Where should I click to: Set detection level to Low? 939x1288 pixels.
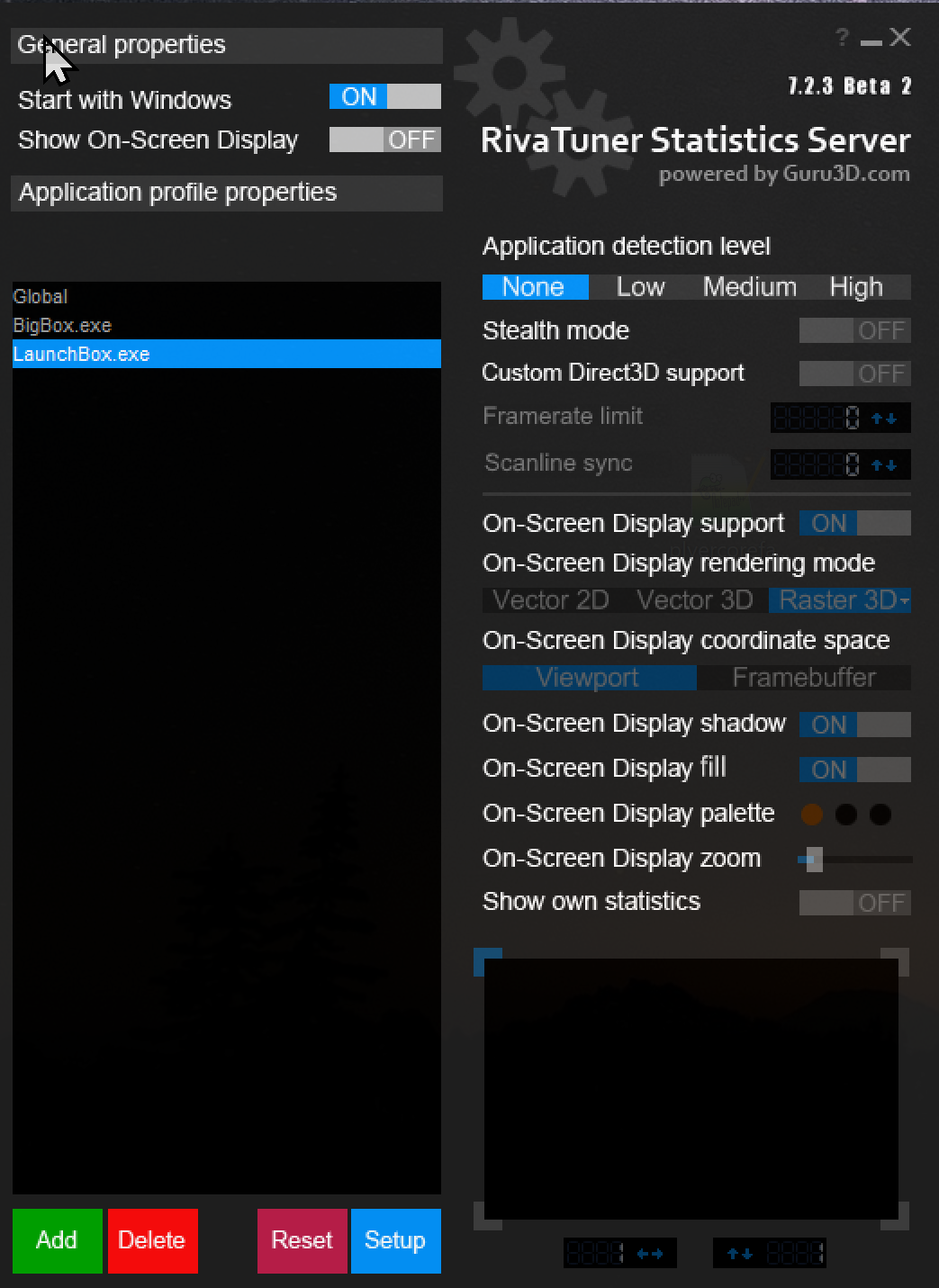640,287
